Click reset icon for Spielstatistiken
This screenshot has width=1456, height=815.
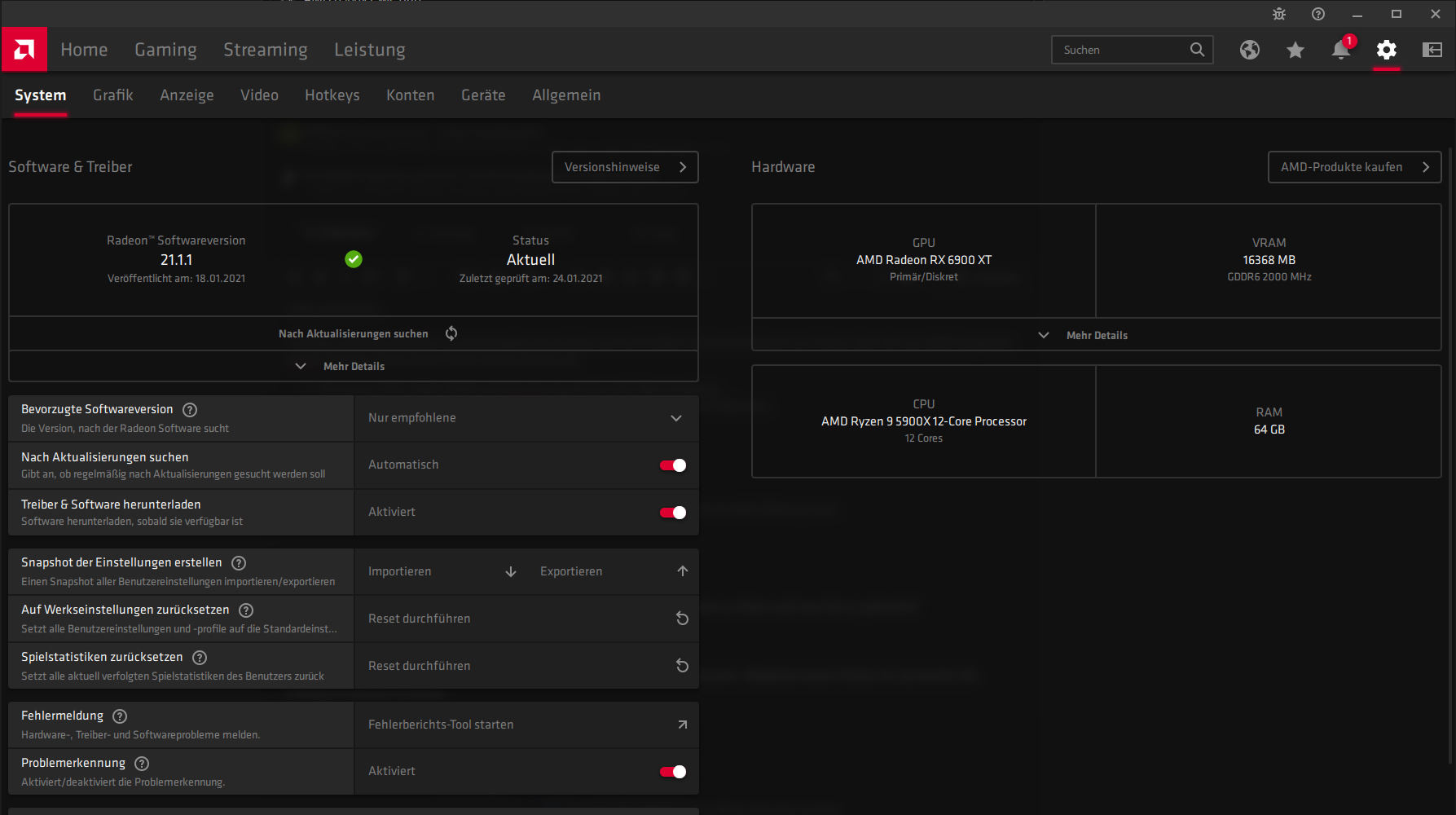(x=683, y=666)
